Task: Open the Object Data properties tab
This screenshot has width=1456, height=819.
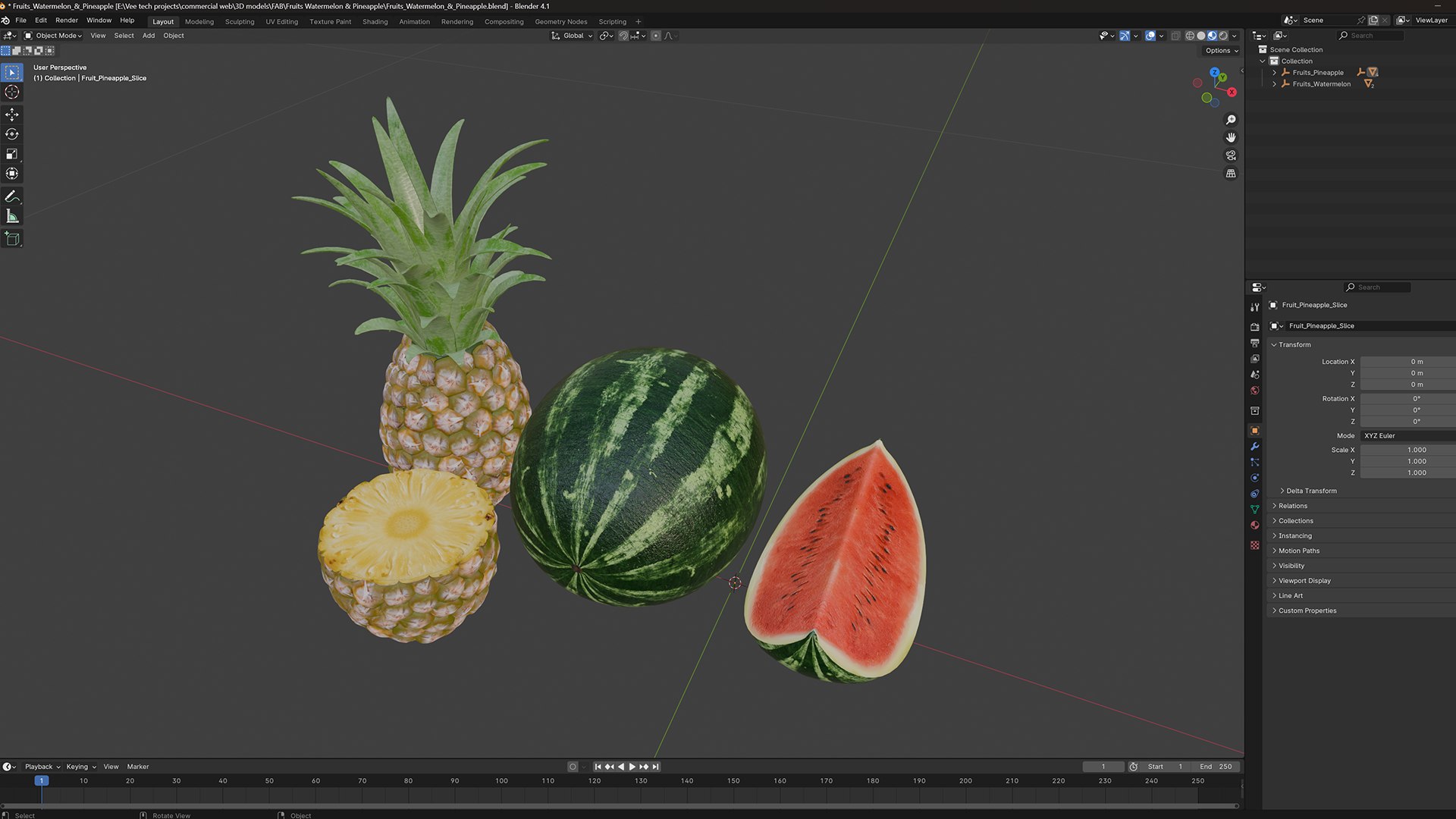Action: pos(1255,509)
